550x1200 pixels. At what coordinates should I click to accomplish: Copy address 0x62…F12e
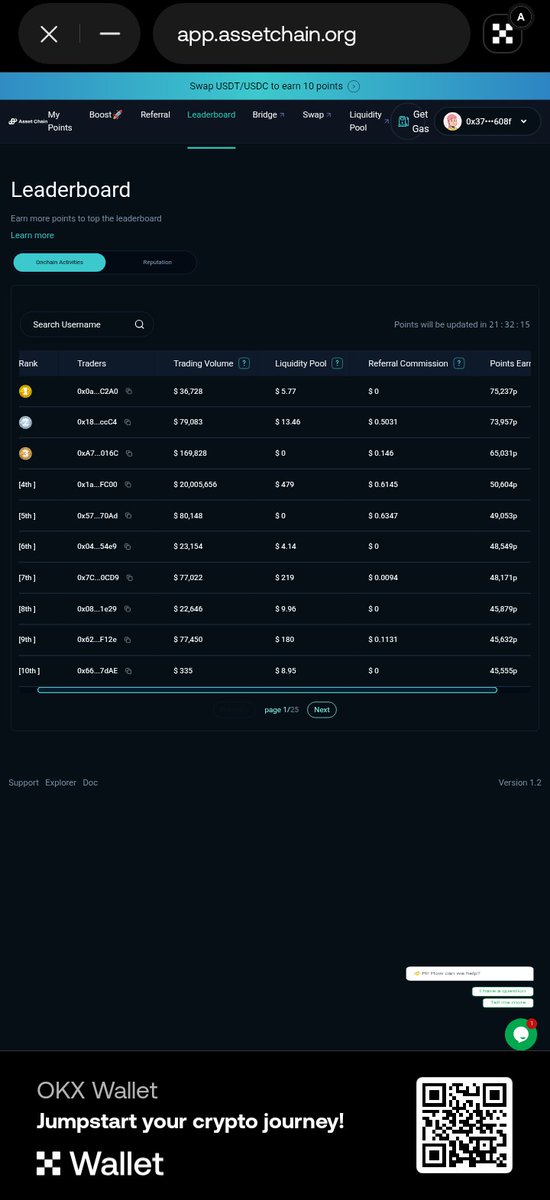(x=128, y=639)
